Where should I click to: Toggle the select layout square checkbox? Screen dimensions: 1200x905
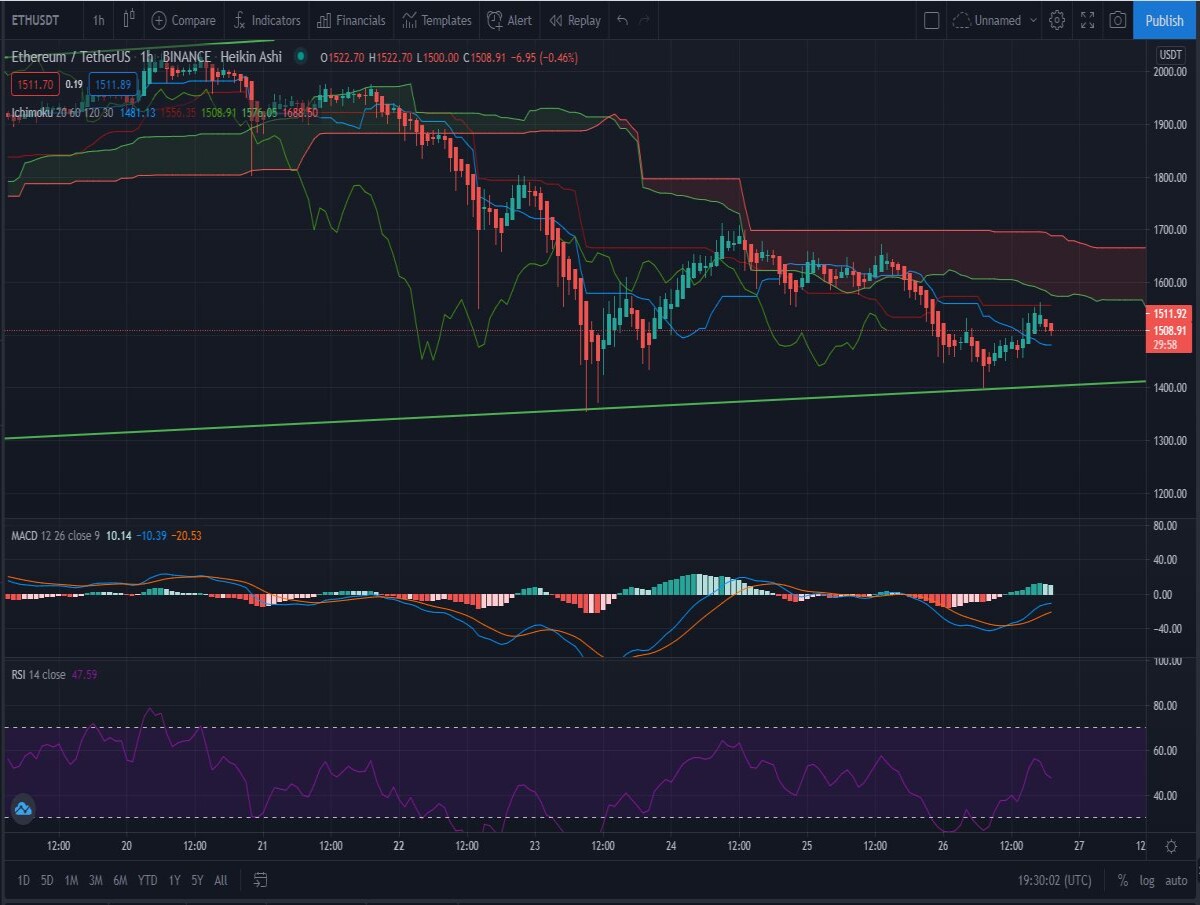pyautogui.click(x=931, y=20)
